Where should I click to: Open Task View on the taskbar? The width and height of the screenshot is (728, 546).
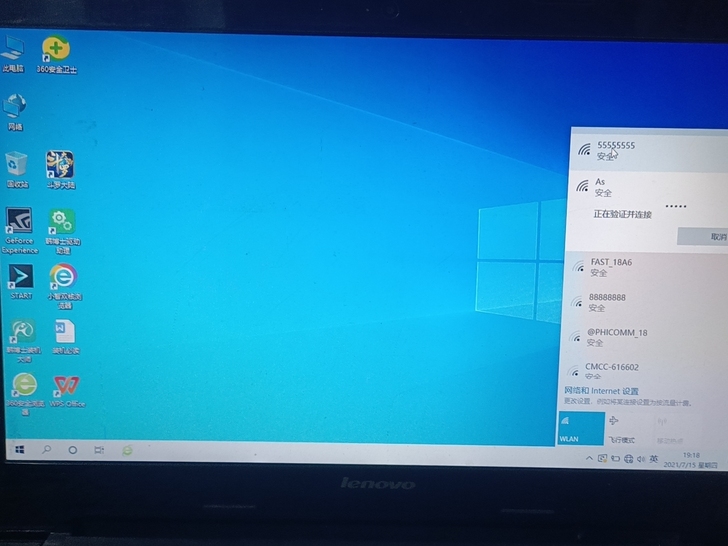coord(99,450)
